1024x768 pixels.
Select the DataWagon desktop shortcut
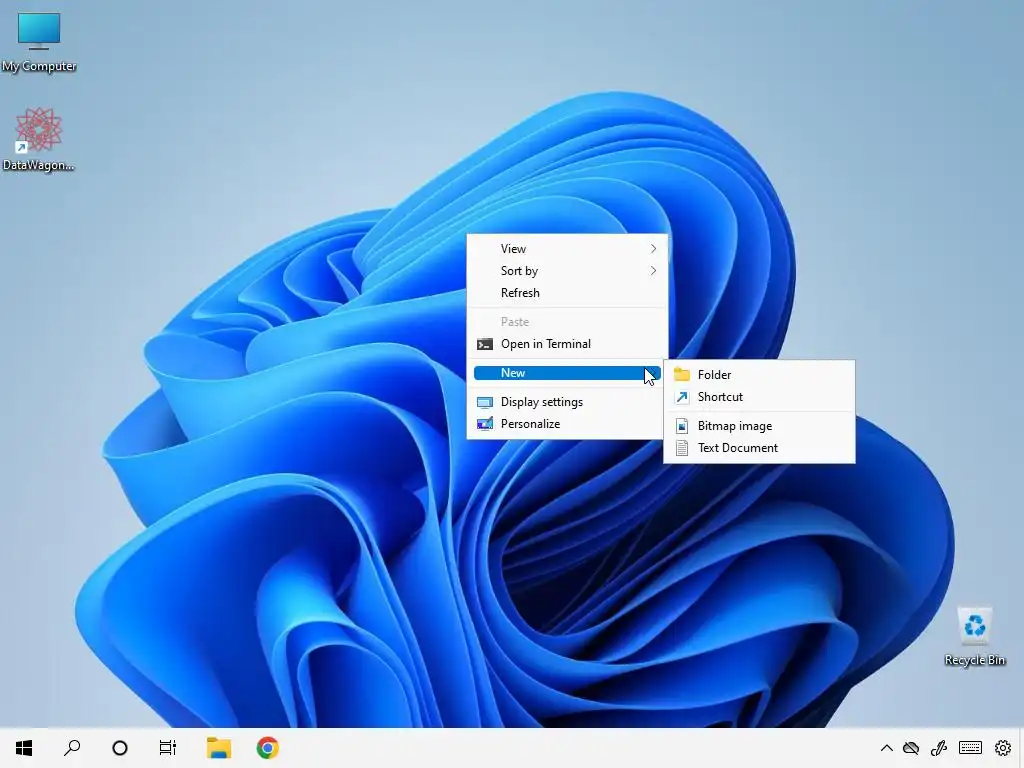pos(39,140)
